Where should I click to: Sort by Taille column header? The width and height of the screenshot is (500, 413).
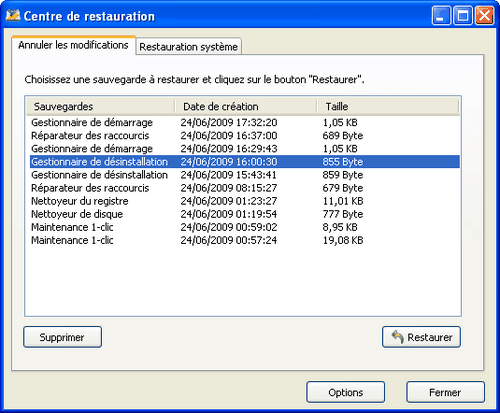[388, 107]
